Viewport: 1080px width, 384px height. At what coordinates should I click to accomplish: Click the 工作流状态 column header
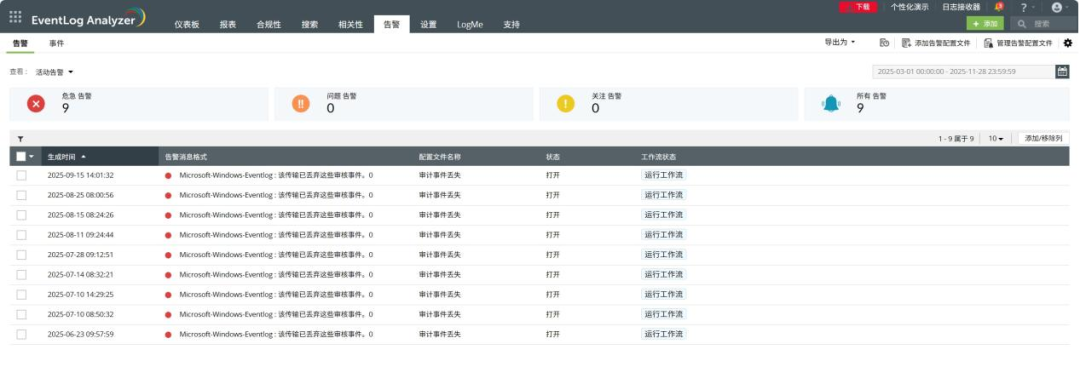pos(659,157)
